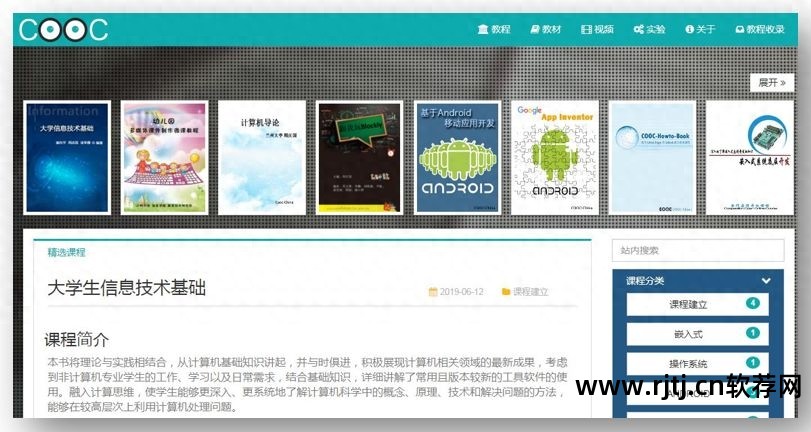Click the calendar icon beside 2019-06-12

coord(433,292)
